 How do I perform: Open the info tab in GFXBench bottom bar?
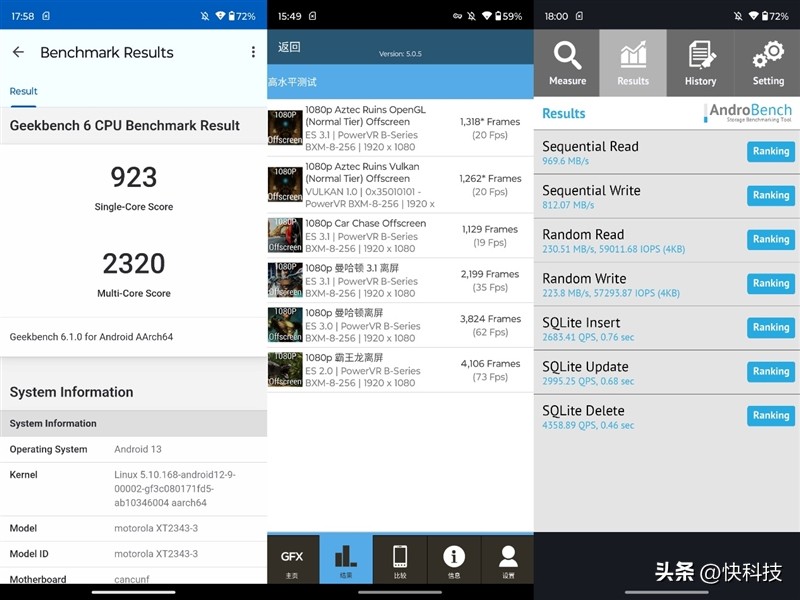coord(454,559)
